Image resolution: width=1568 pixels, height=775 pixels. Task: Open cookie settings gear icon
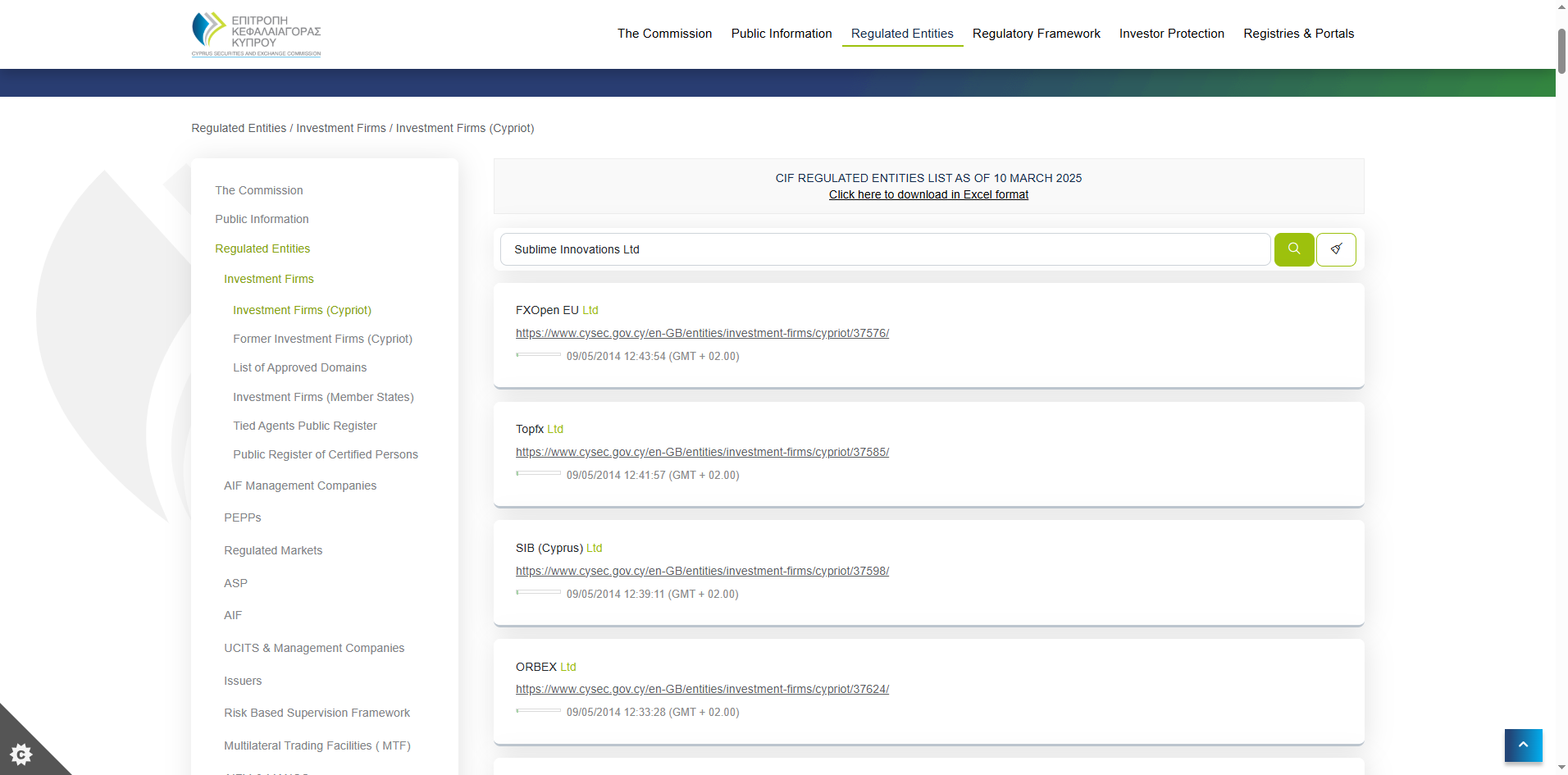(21, 753)
